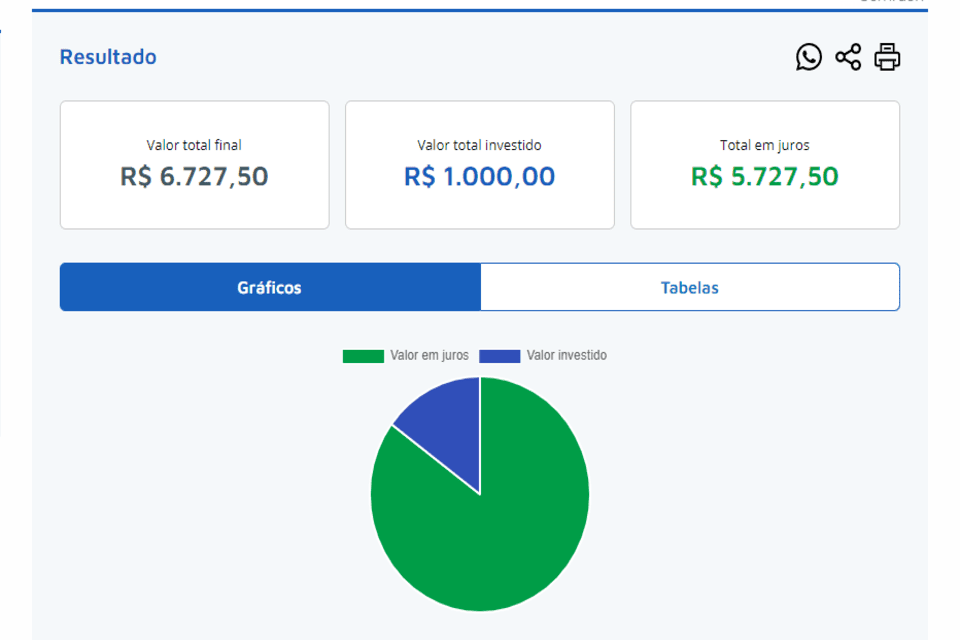Share the result via WhatsApp icon
Screen dimensions: 960x640
point(808,58)
